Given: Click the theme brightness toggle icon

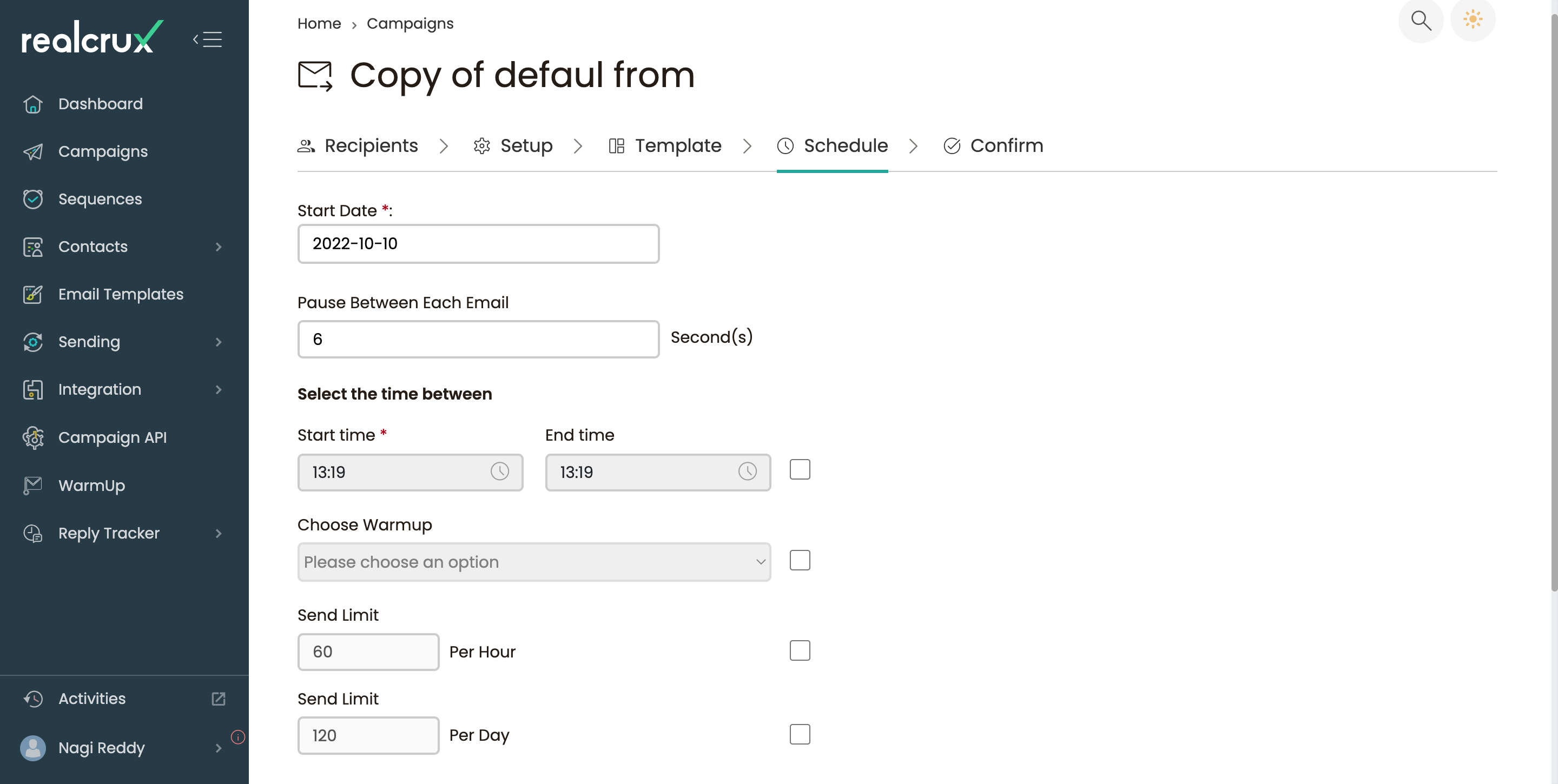Looking at the screenshot, I should click(x=1473, y=20).
